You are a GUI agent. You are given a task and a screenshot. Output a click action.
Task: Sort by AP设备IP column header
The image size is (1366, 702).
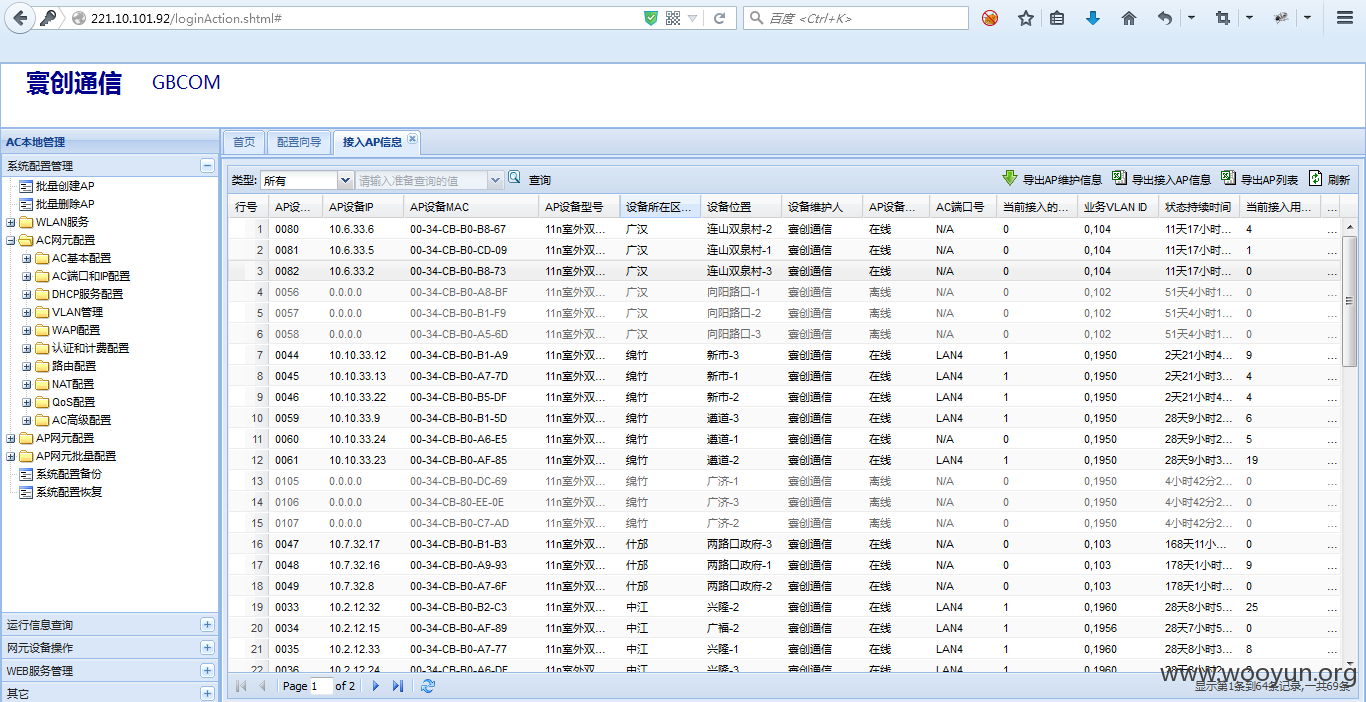(362, 207)
